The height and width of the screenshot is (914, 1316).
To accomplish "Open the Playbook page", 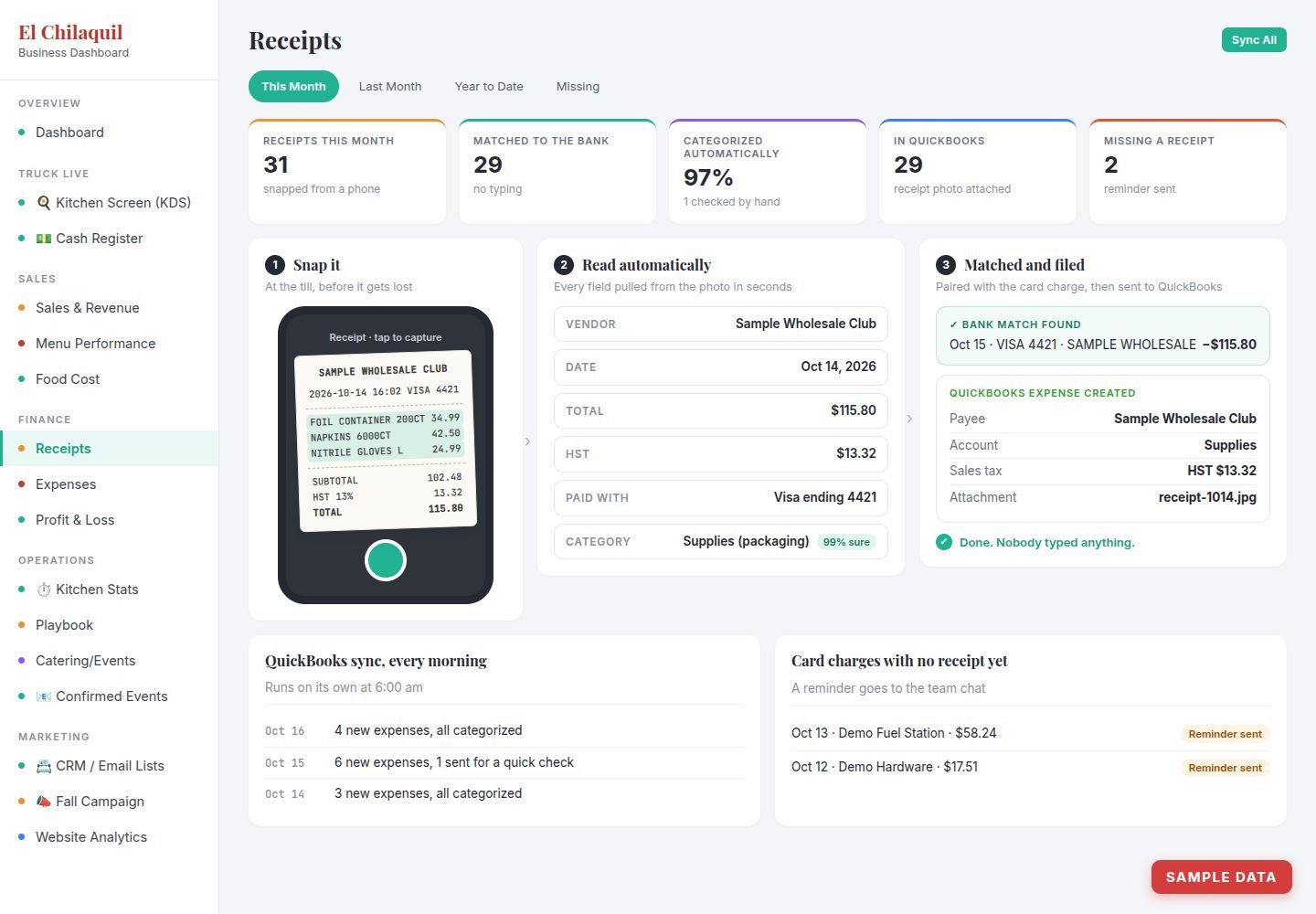I will click(x=110, y=625).
